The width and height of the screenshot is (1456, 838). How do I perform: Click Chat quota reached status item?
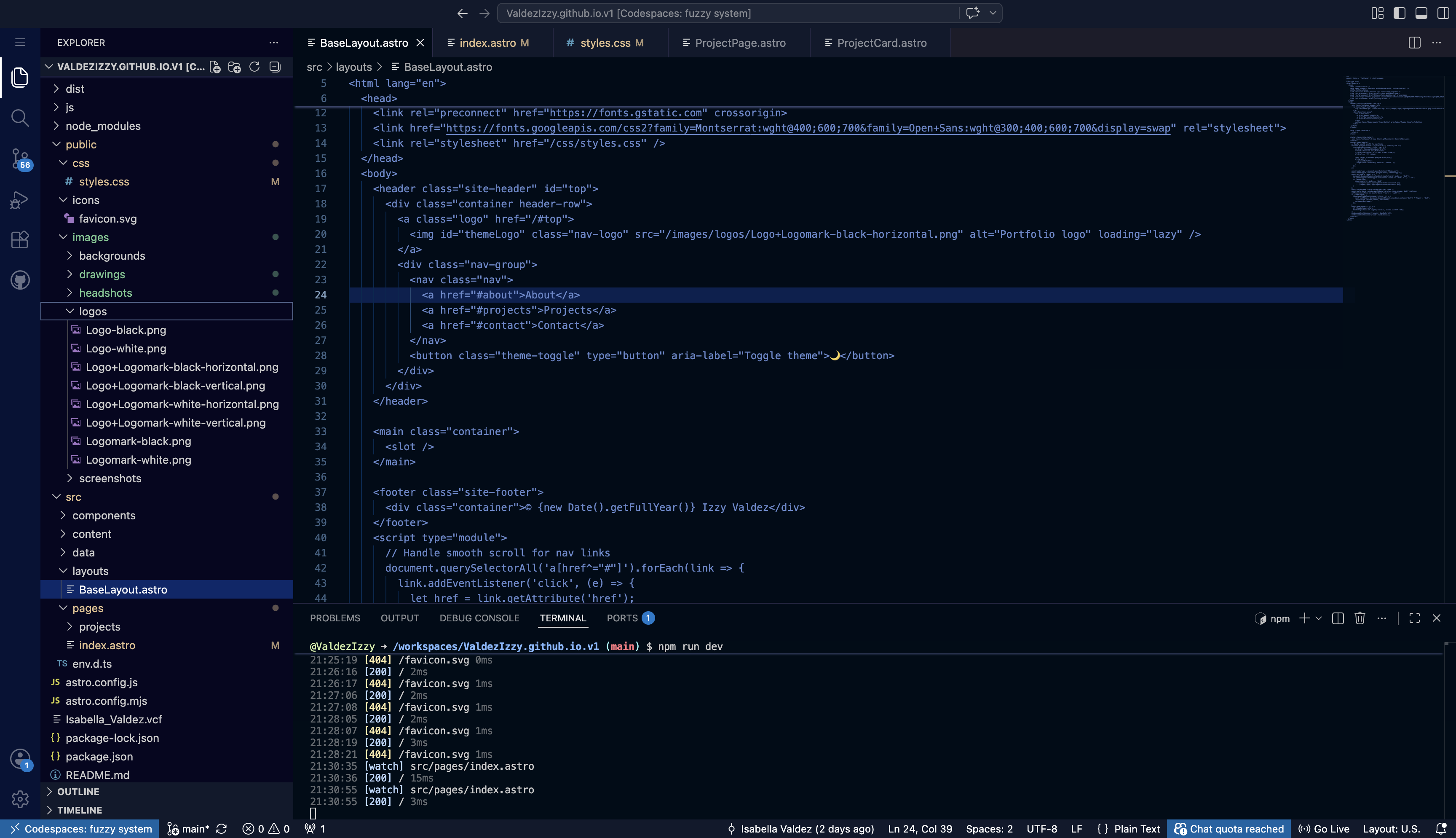pyautogui.click(x=1228, y=829)
